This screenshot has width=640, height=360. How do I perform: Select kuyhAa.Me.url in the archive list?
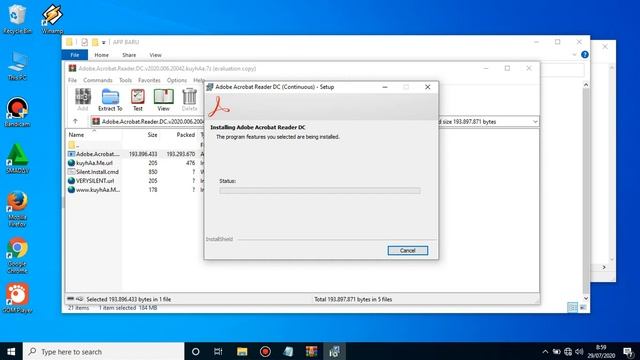[x=135, y=163]
